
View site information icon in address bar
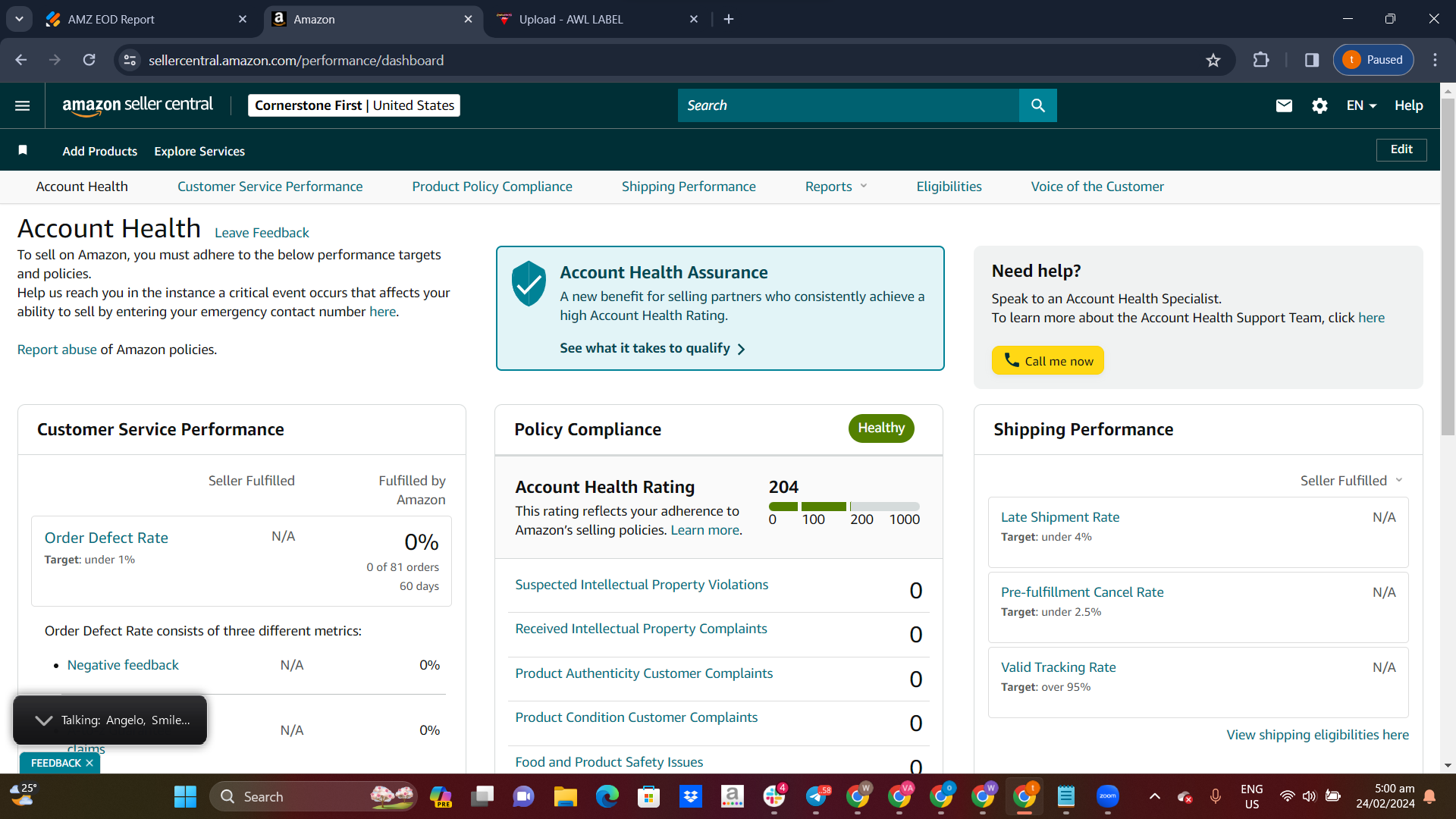pyautogui.click(x=130, y=60)
